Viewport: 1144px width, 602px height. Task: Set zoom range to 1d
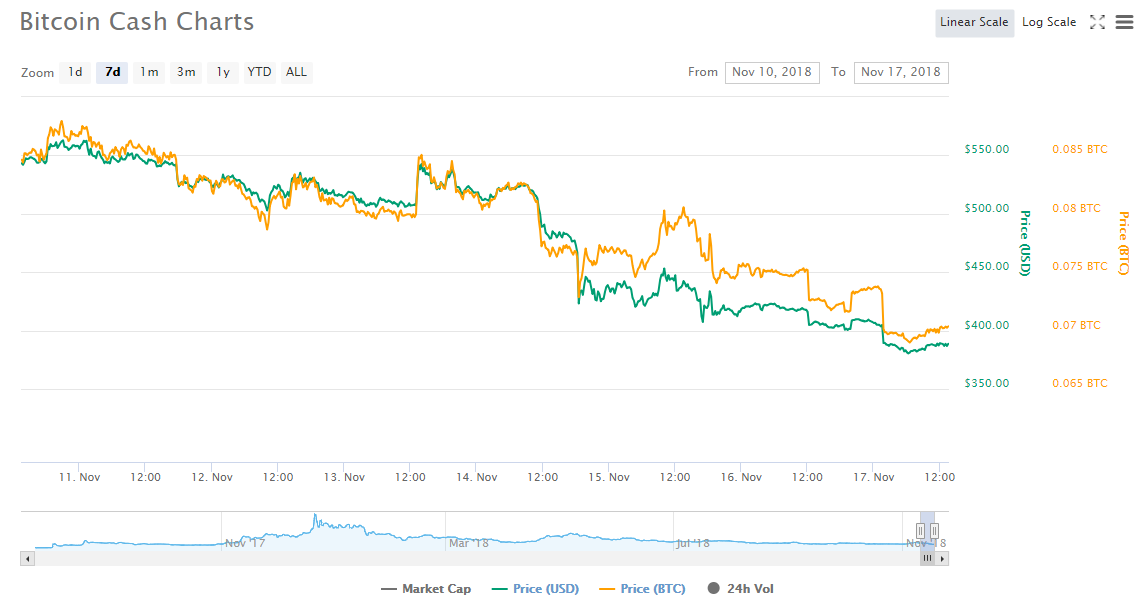pos(75,72)
